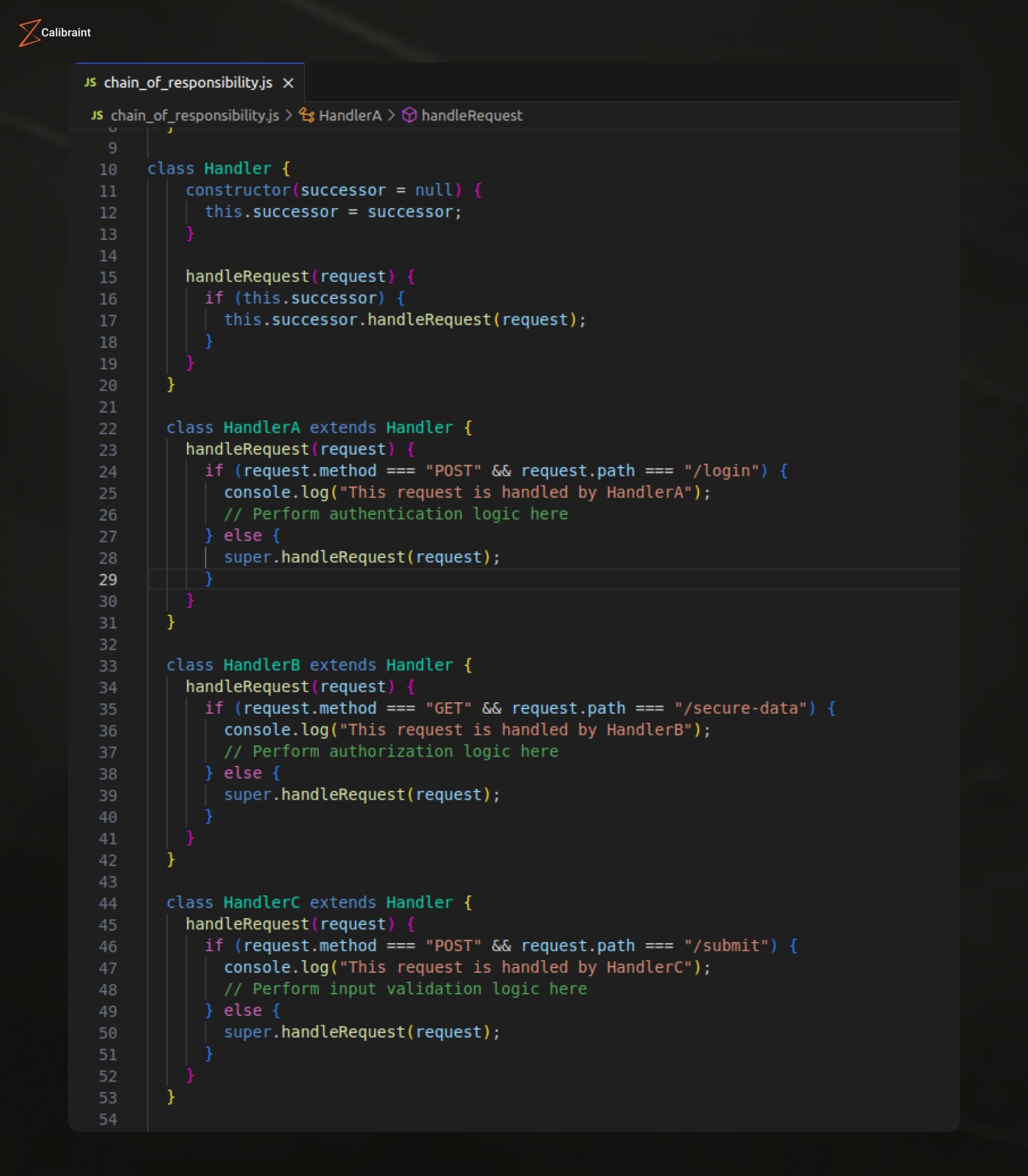Click the Calibraint logo in the top corner
Viewport: 1028px width, 1176px height.
click(x=54, y=33)
